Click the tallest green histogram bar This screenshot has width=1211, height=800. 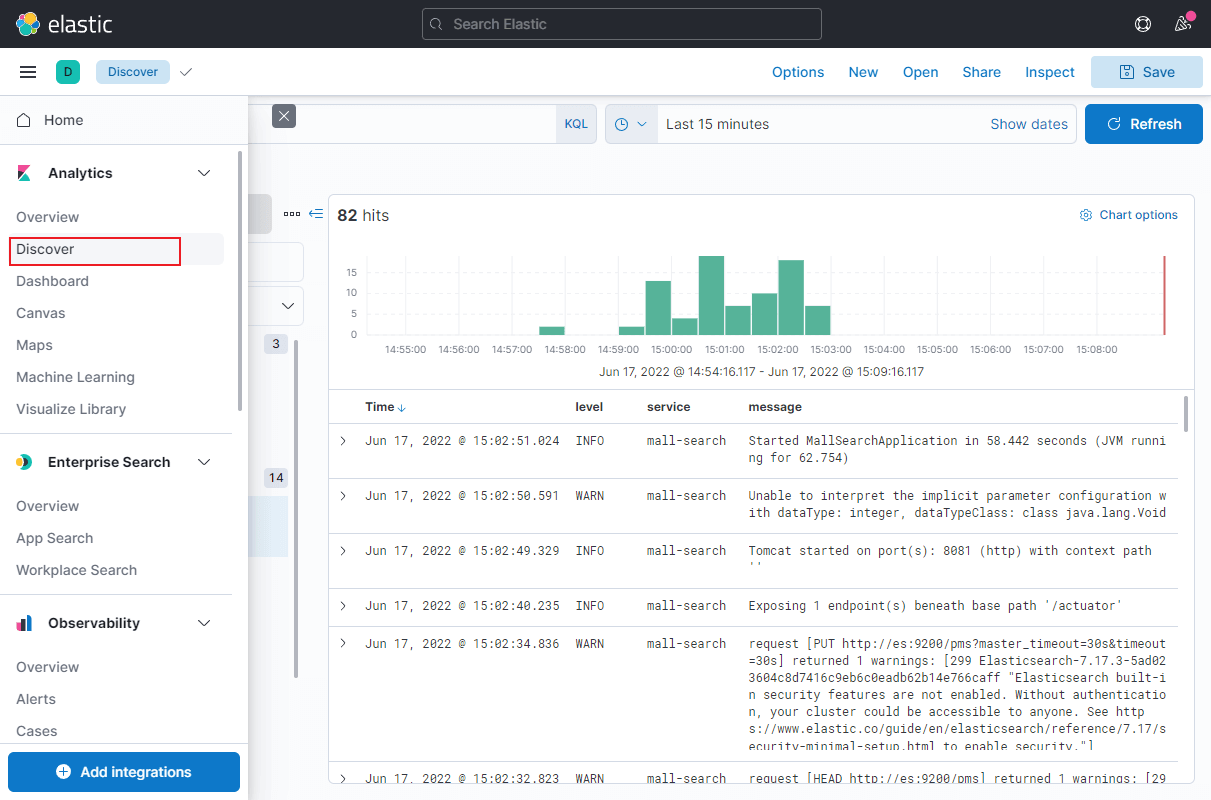[711, 295]
